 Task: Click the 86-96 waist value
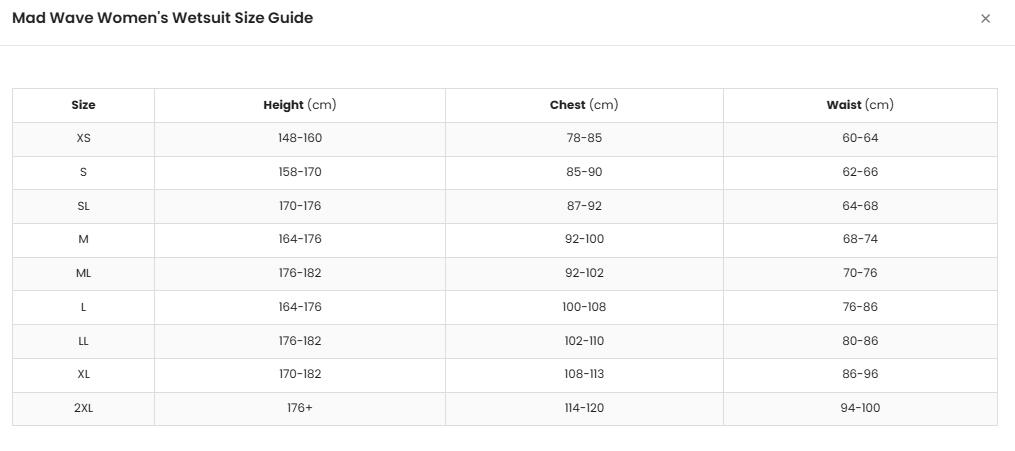tap(860, 375)
